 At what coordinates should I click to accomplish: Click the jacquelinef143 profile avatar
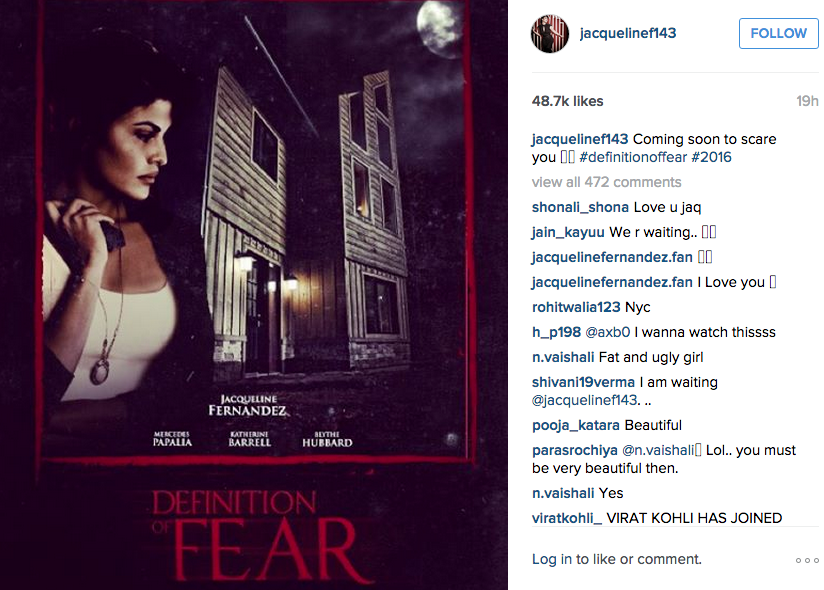coord(550,34)
